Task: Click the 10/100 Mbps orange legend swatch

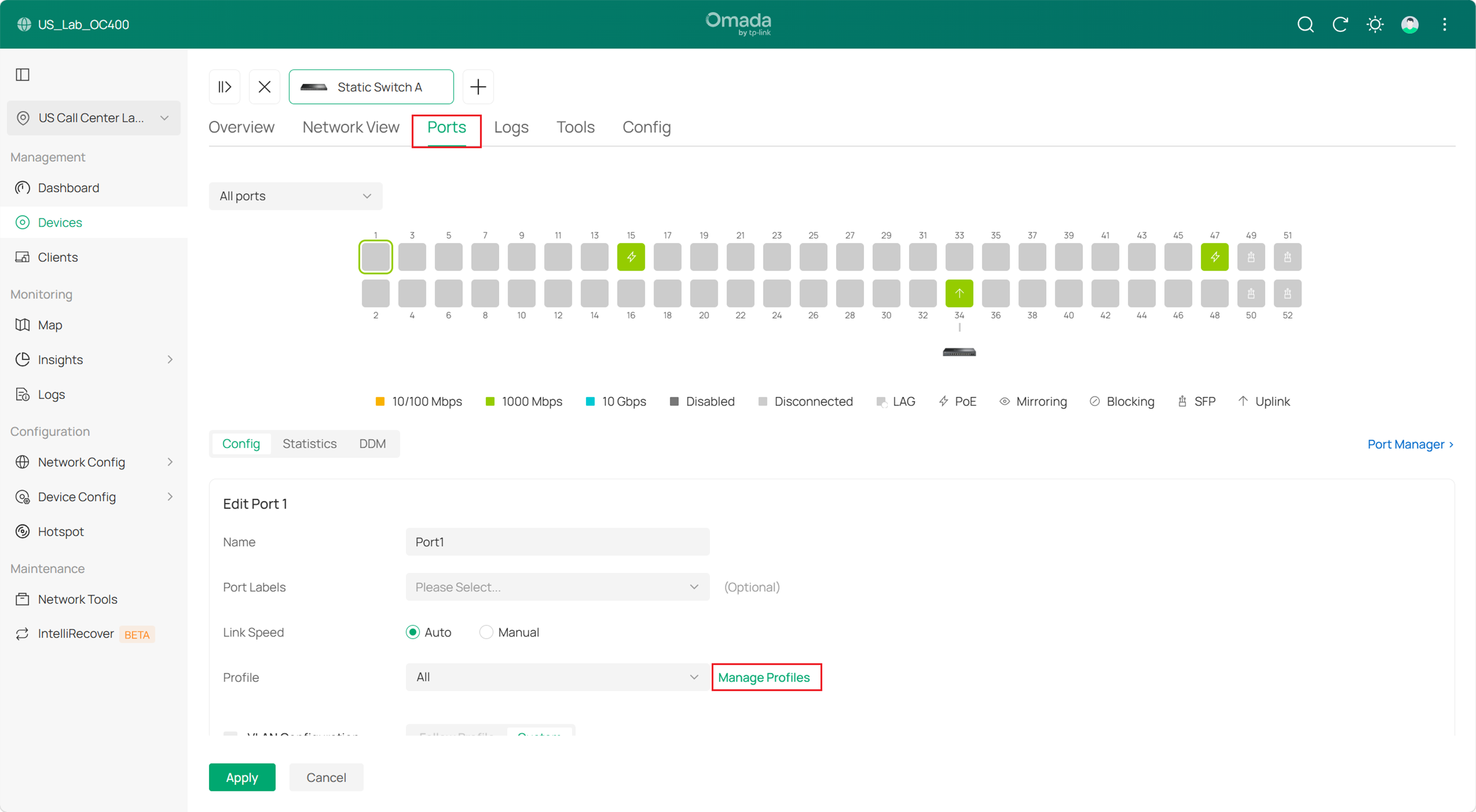Action: click(380, 401)
